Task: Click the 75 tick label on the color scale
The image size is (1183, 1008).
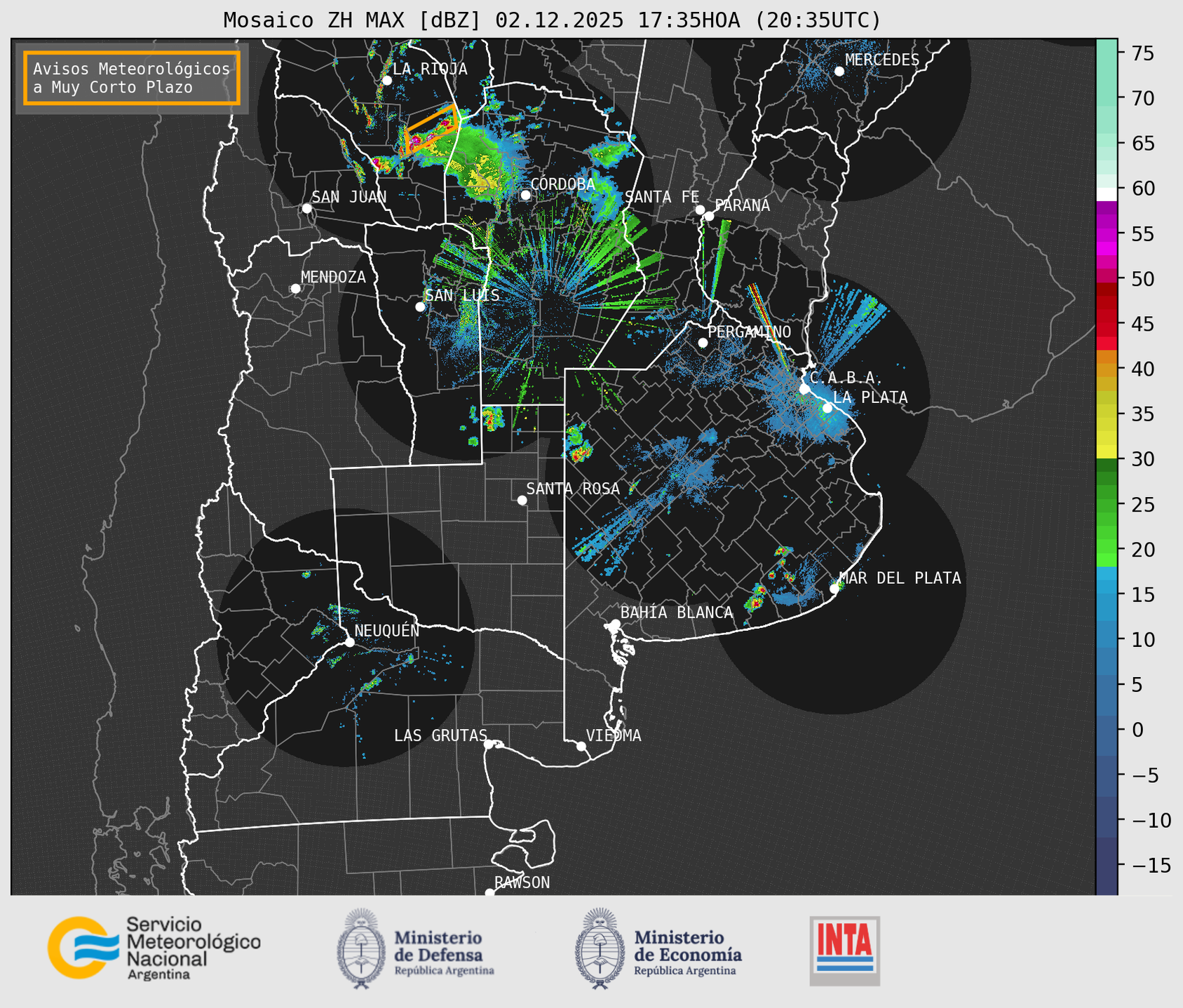Action: [x=1142, y=53]
